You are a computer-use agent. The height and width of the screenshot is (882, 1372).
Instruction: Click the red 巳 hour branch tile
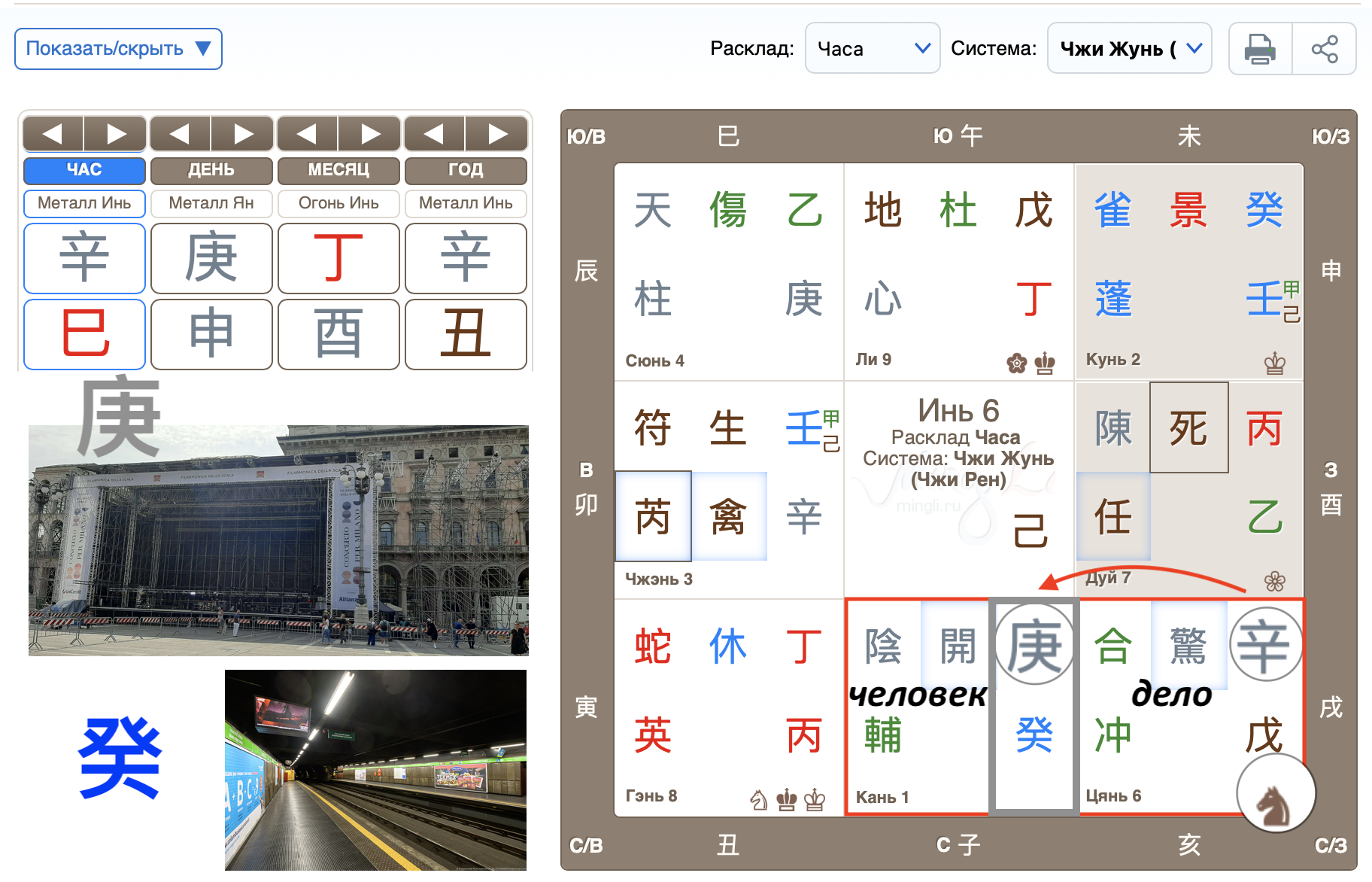click(x=84, y=334)
